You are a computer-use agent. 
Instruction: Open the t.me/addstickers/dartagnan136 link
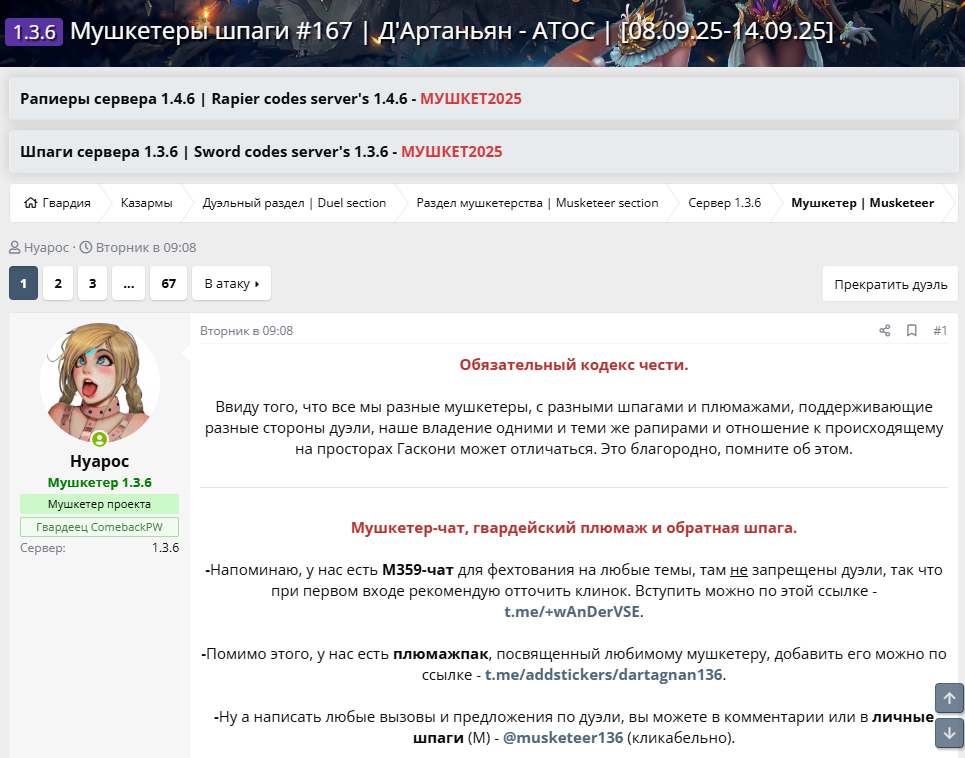pyautogui.click(x=603, y=675)
